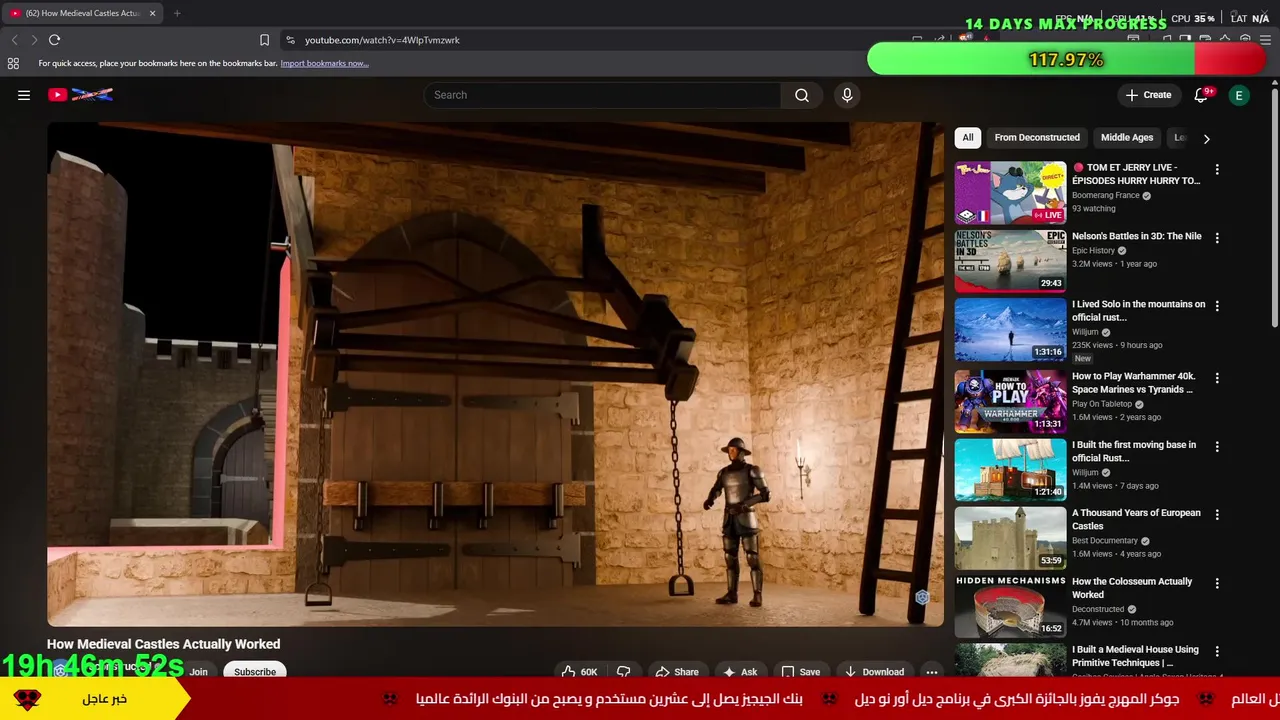Go back with browser back arrow

coord(14,40)
